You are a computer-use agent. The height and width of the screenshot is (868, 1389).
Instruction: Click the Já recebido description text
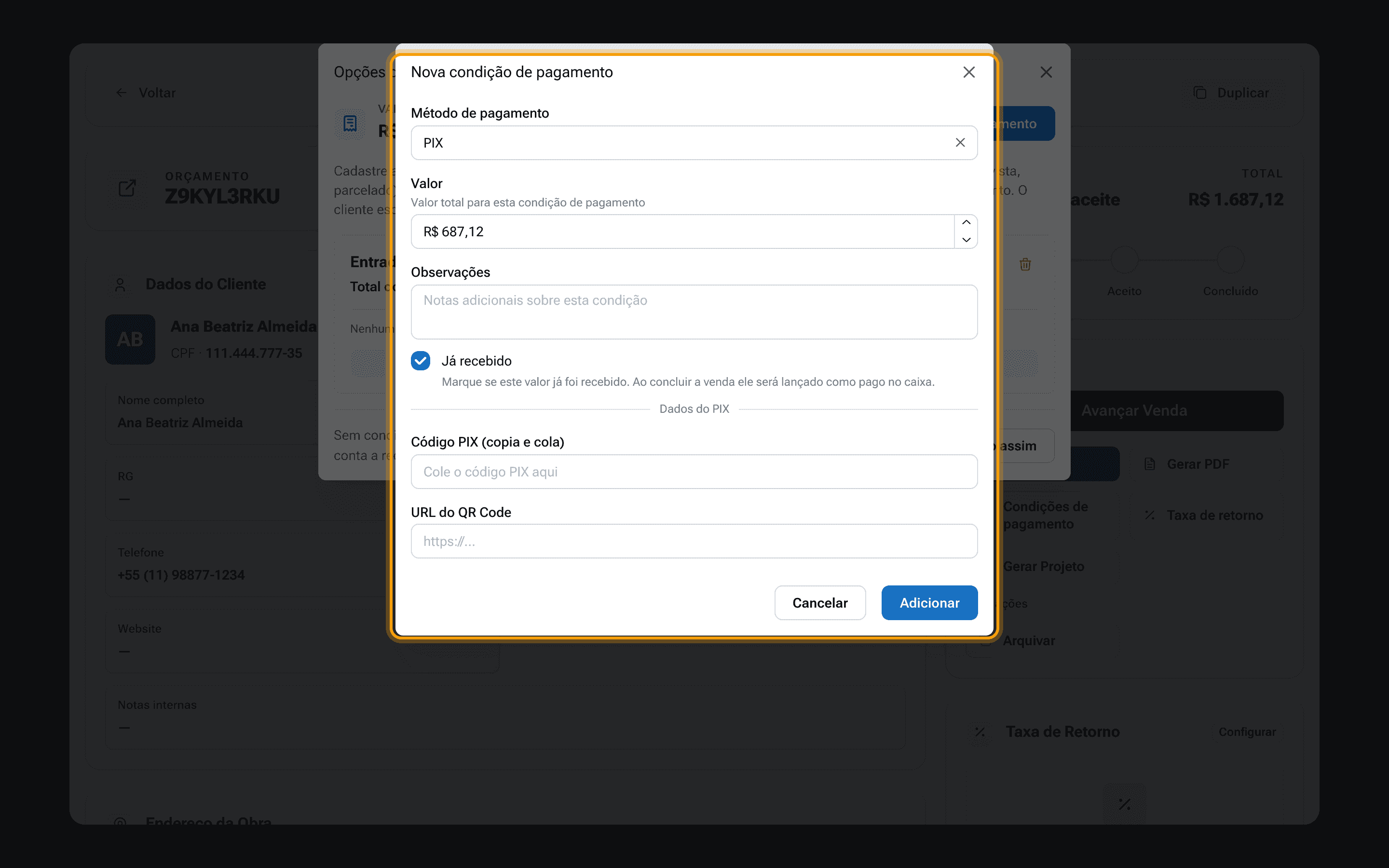coord(688,382)
